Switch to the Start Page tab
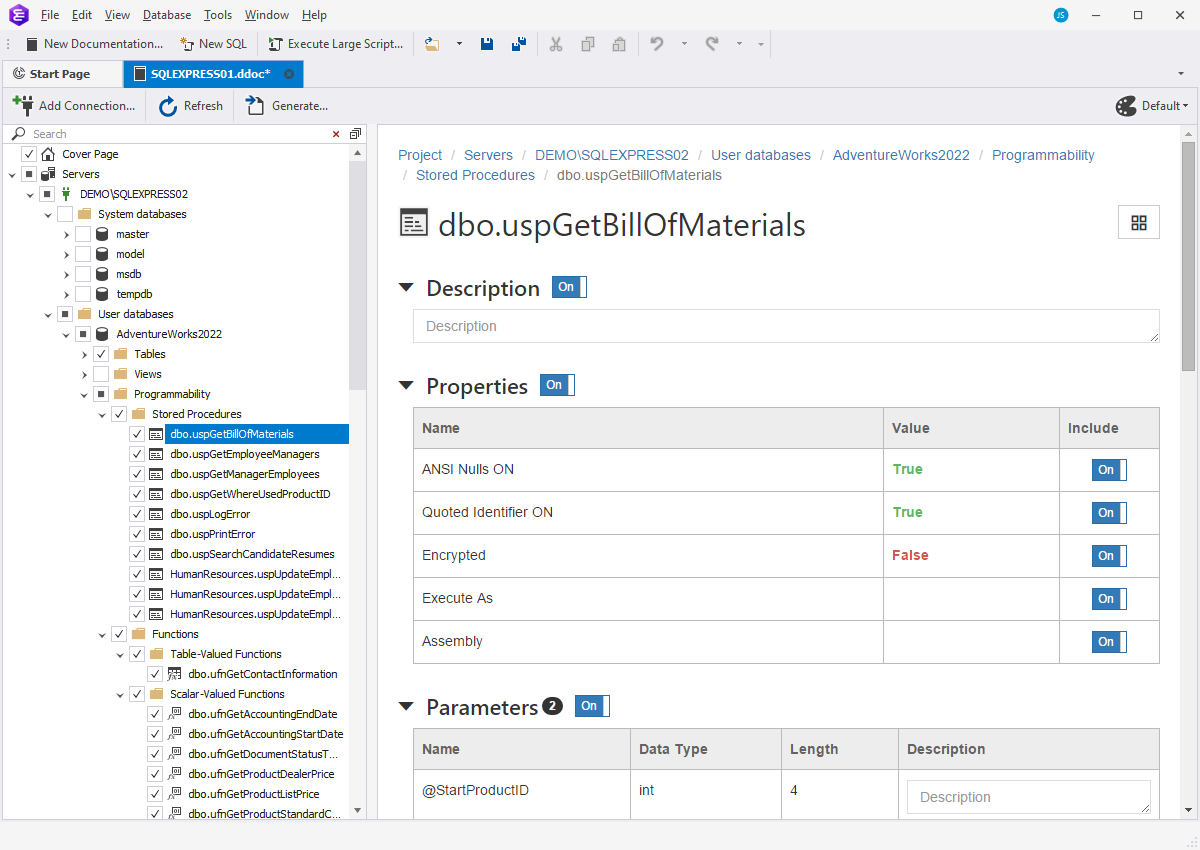 coord(62,73)
